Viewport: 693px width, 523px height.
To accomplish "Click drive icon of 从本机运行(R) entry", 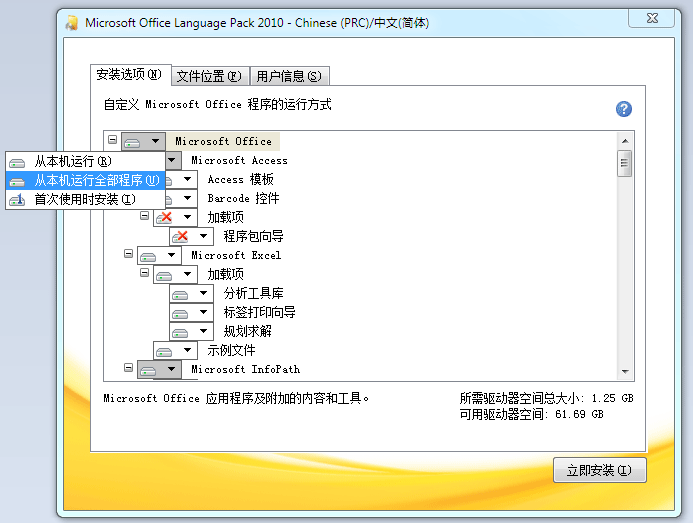I will tap(17, 163).
